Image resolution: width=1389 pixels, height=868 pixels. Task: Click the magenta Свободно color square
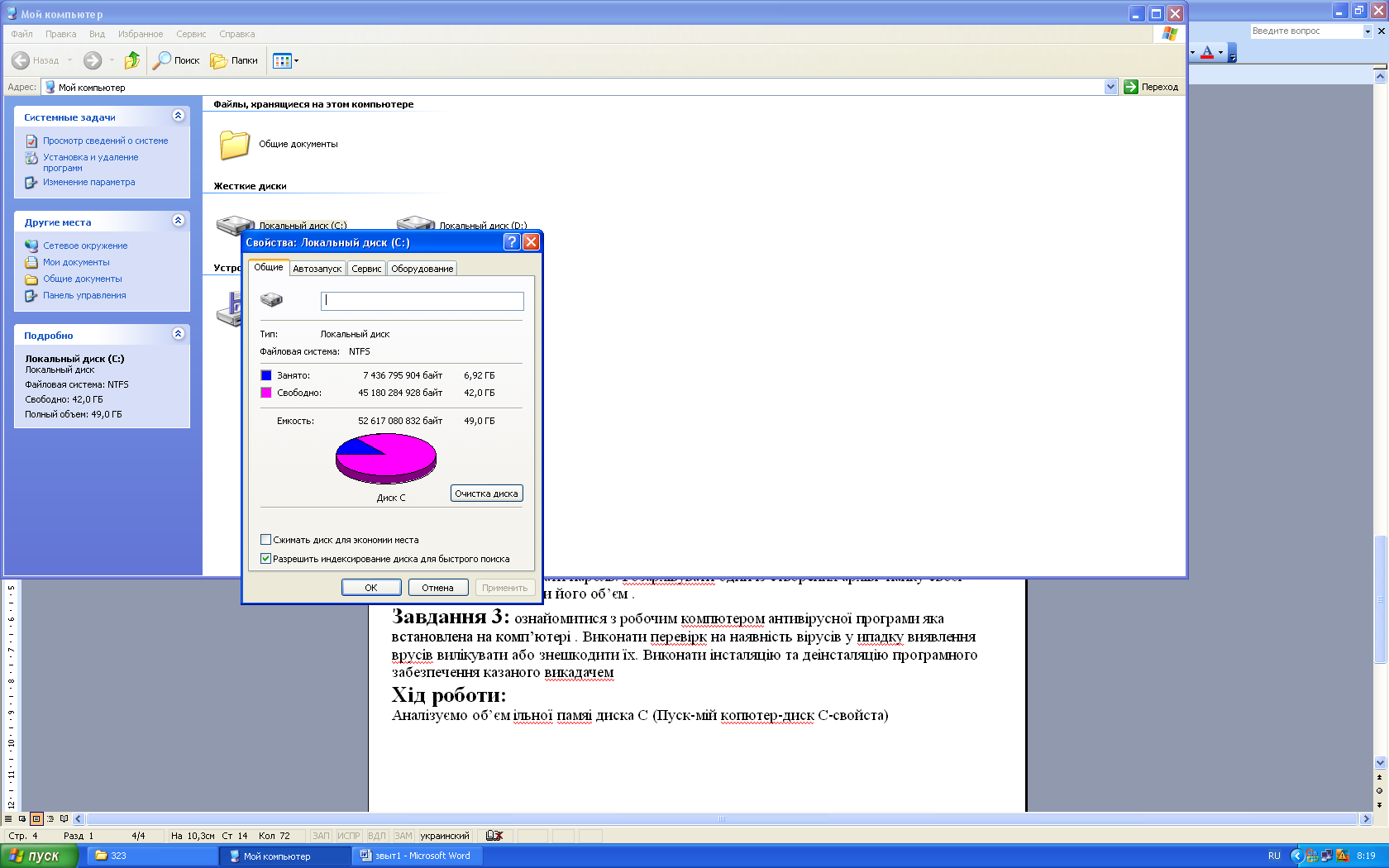click(266, 393)
